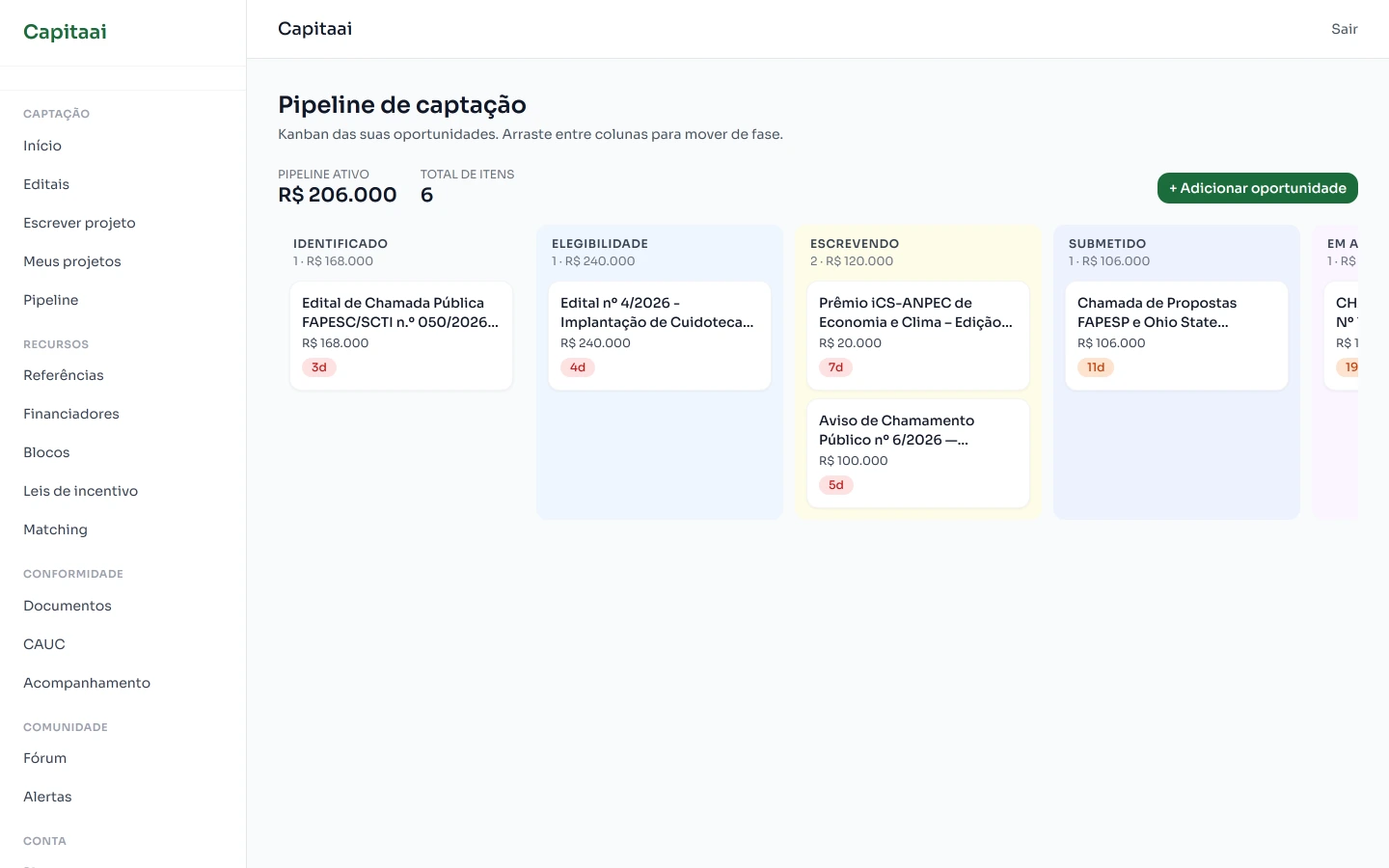Open the Edital nº 4/2026 Cuidoteca card
The width and height of the screenshot is (1389, 868).
(660, 336)
